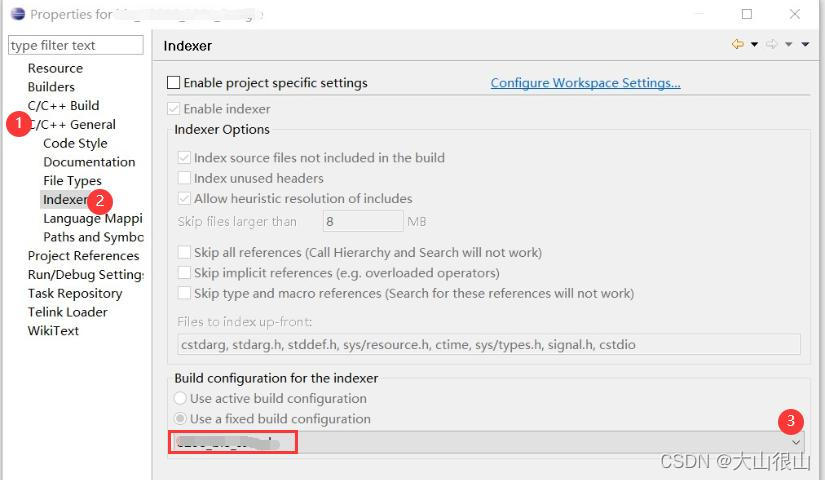Click the forward navigation arrow icon

coord(771,44)
